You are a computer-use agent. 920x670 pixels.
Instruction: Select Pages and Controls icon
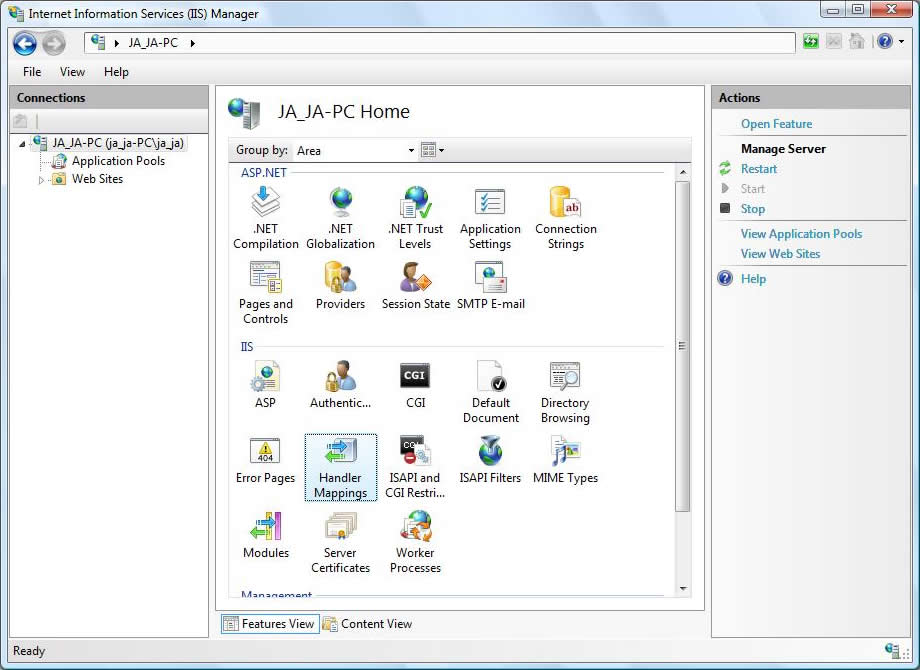[266, 293]
